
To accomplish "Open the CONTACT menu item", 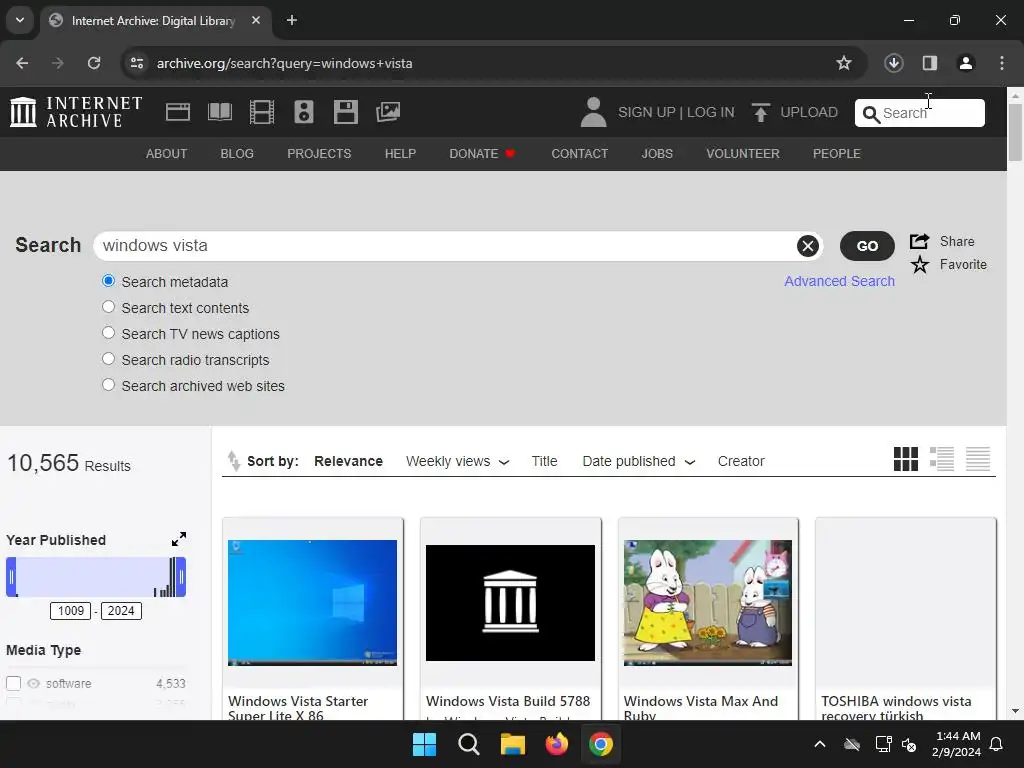I will (580, 153).
